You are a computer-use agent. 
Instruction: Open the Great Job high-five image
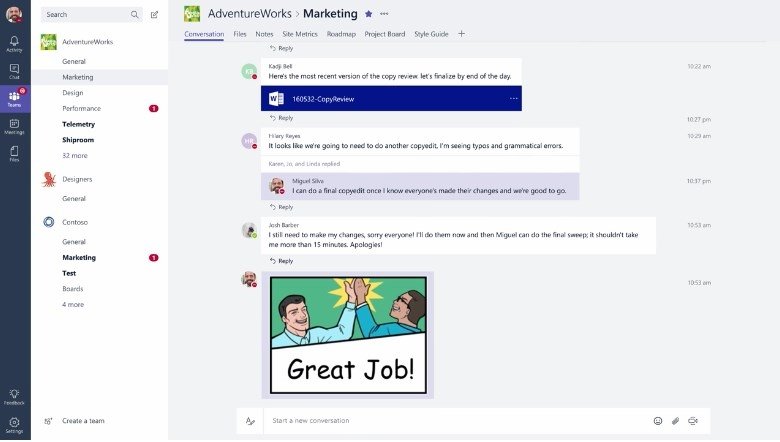348,335
